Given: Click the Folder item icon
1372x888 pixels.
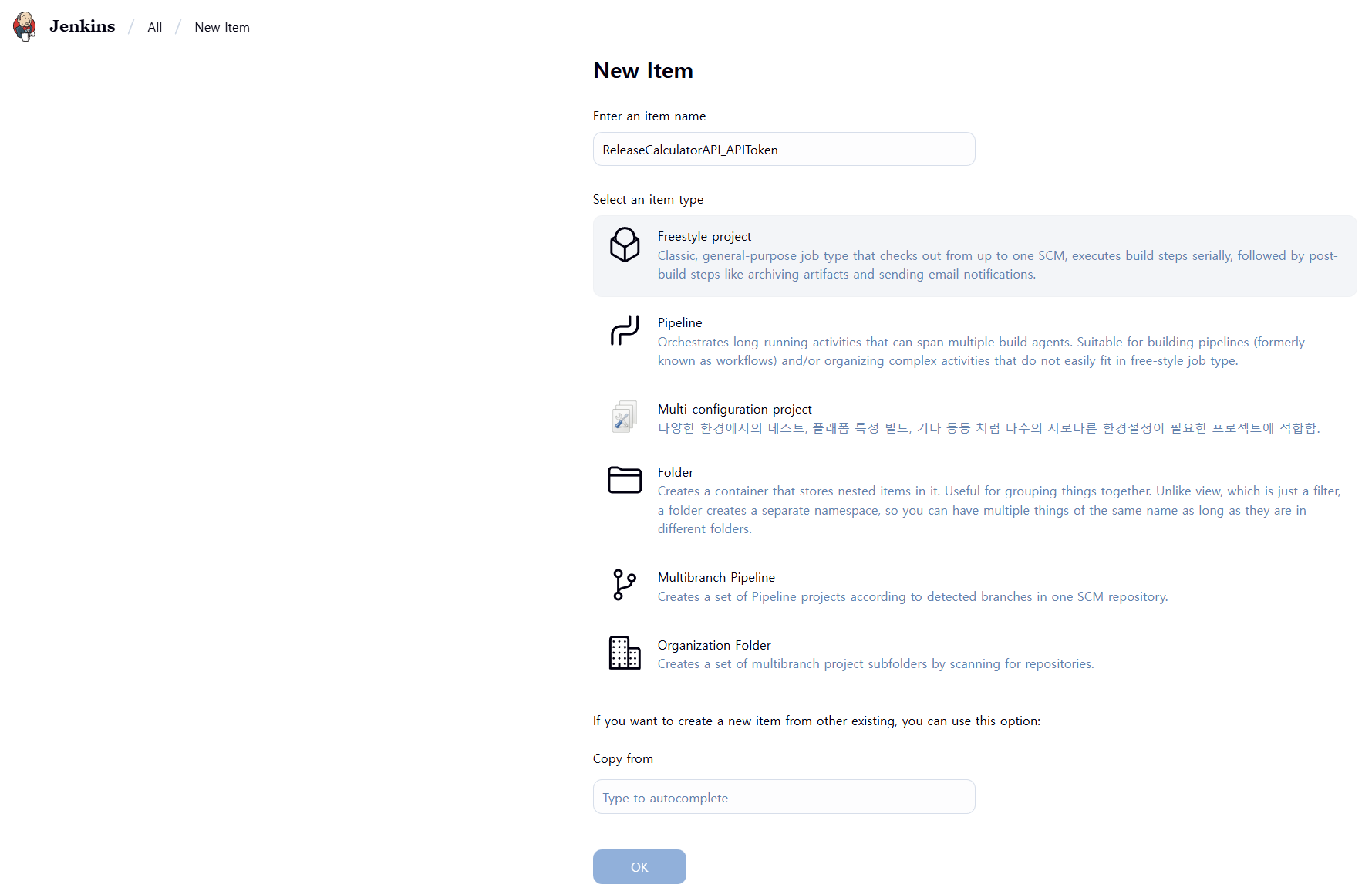Looking at the screenshot, I should coord(625,480).
